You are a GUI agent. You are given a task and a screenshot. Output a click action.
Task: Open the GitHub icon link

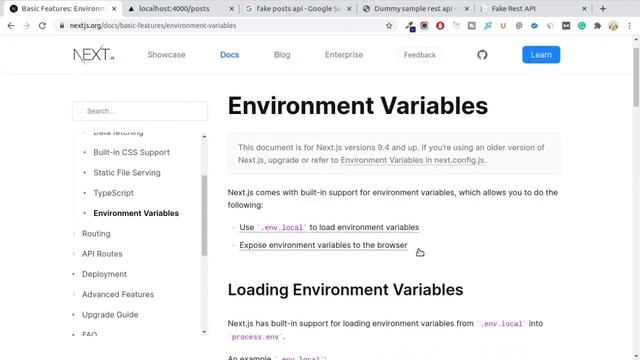tap(482, 55)
